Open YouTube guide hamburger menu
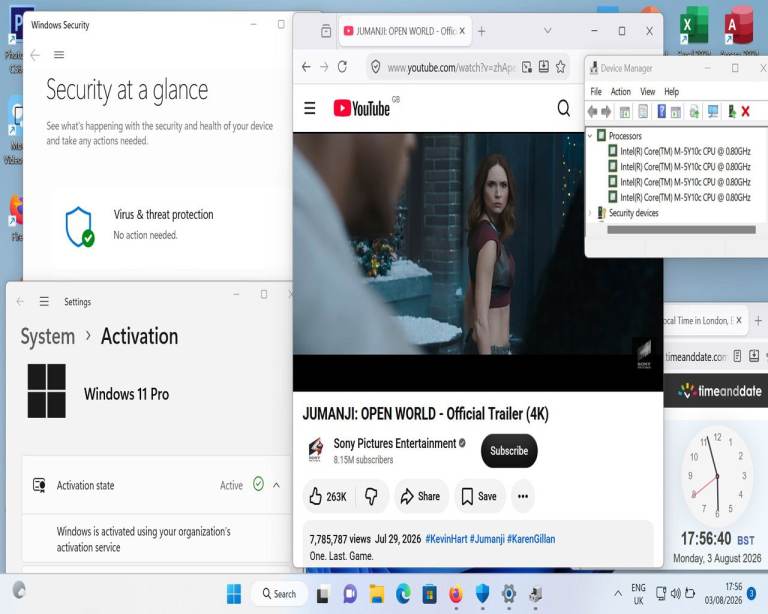 coord(310,108)
